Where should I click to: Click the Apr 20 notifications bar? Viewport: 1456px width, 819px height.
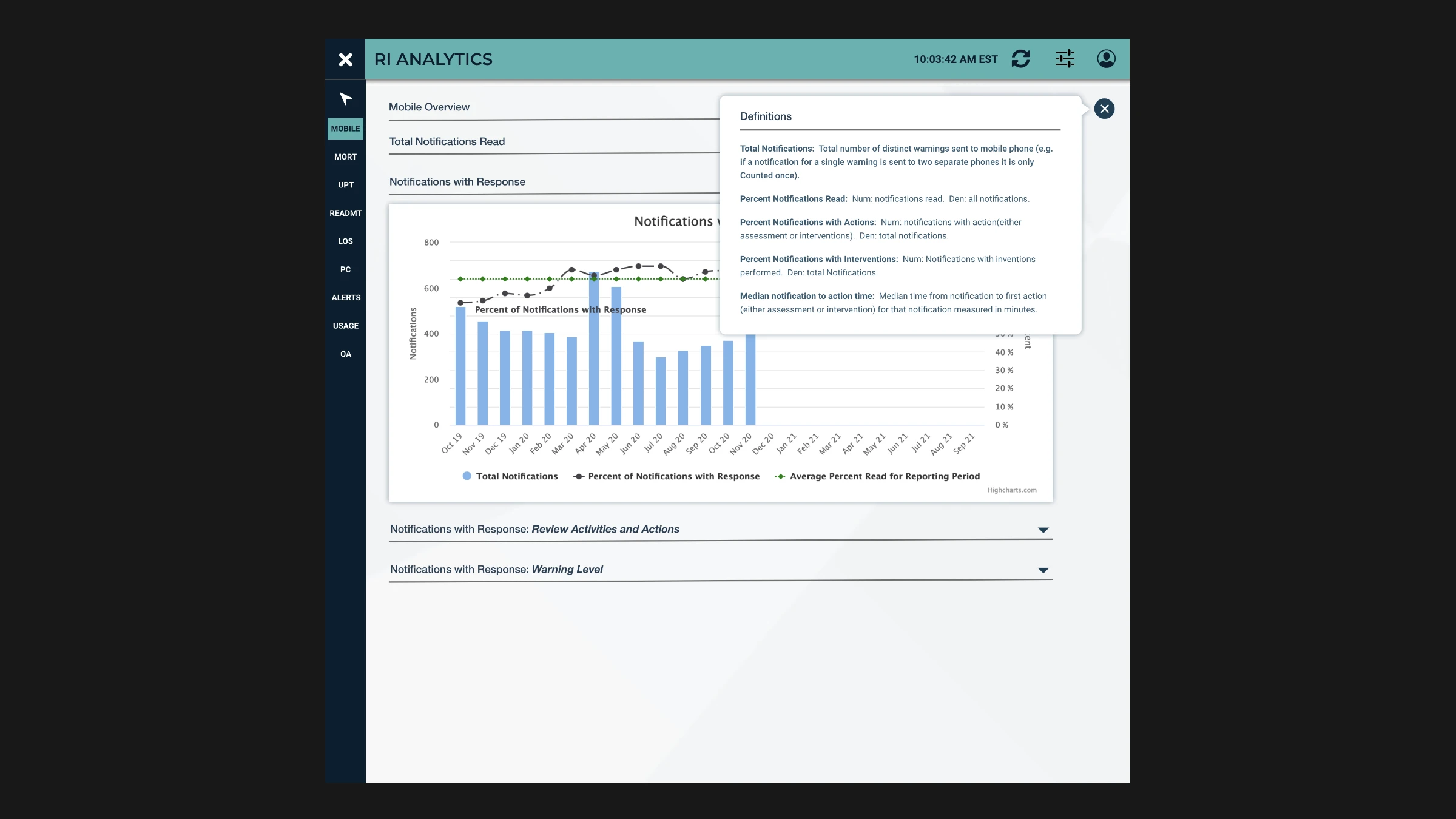pyautogui.click(x=594, y=348)
